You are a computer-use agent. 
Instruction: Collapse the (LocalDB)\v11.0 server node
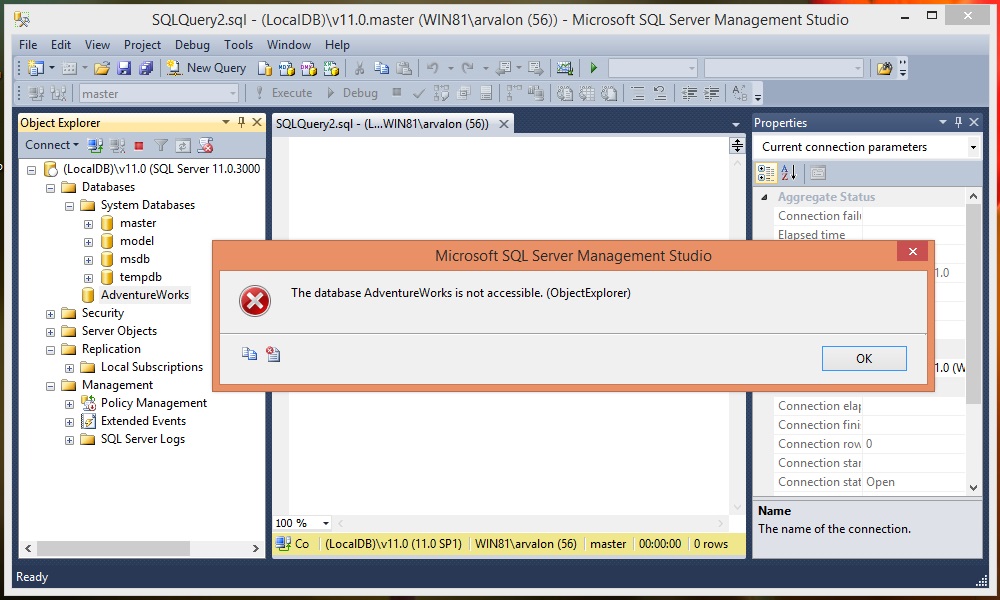(x=31, y=170)
